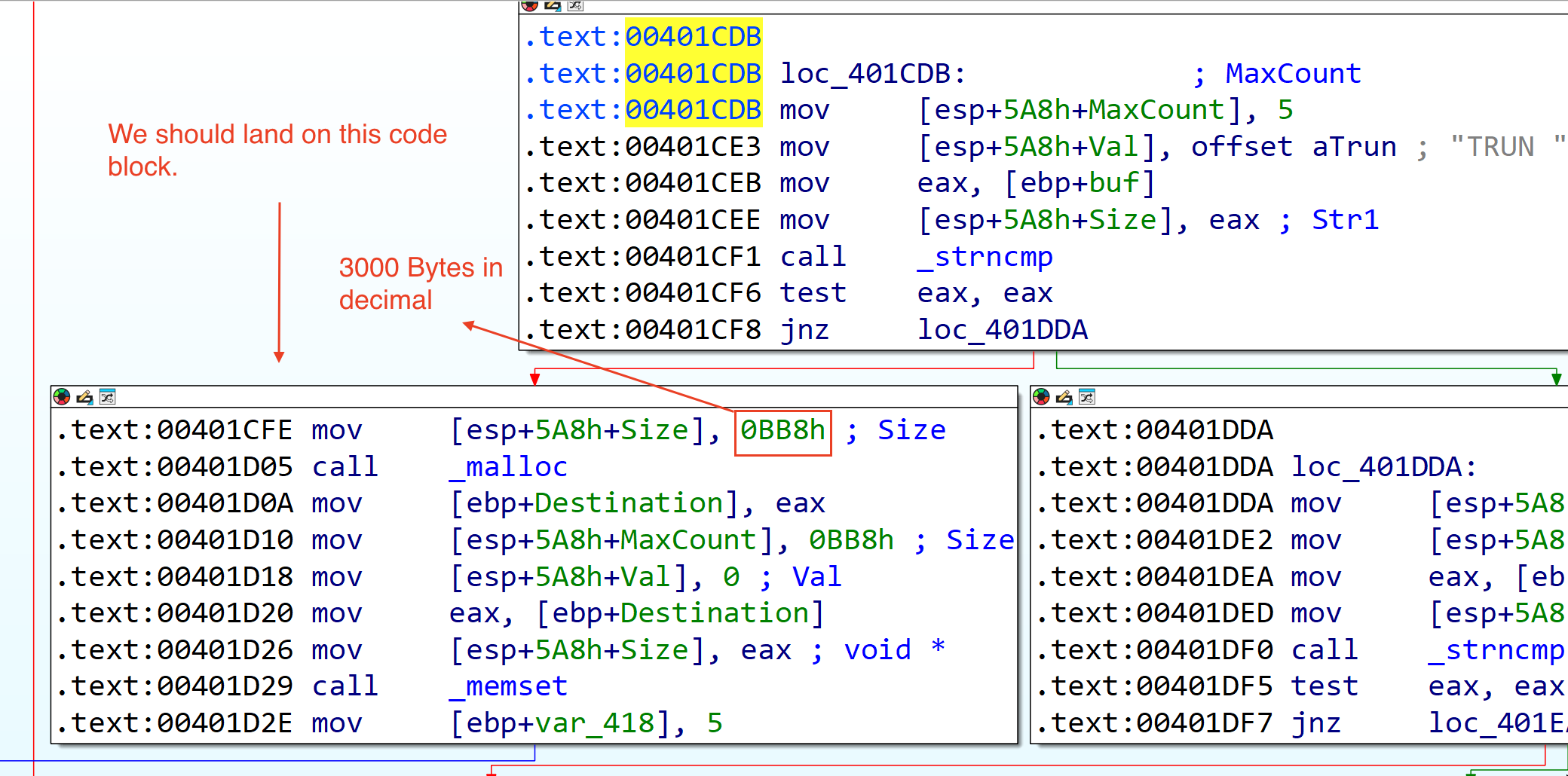The height and width of the screenshot is (776, 1568).
Task: Follow the _memset call target
Action: point(508,686)
